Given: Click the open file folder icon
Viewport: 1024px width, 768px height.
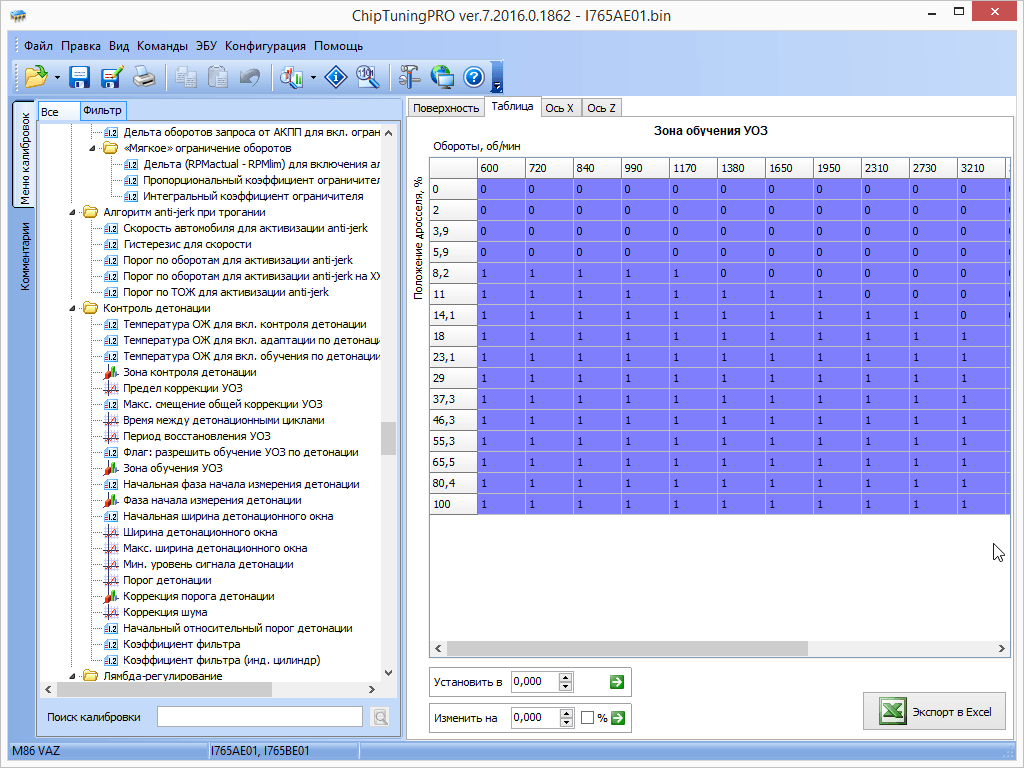Looking at the screenshot, I should click(35, 77).
